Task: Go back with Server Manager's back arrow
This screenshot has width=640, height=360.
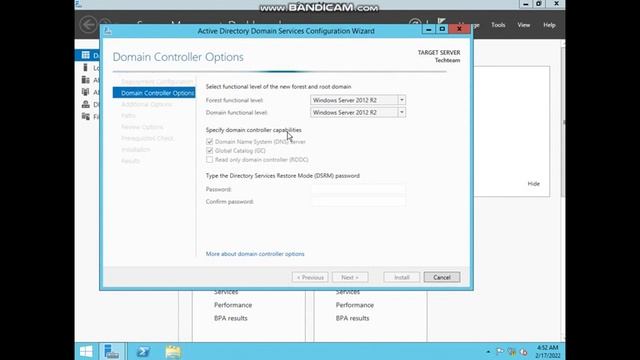Action: [88, 24]
